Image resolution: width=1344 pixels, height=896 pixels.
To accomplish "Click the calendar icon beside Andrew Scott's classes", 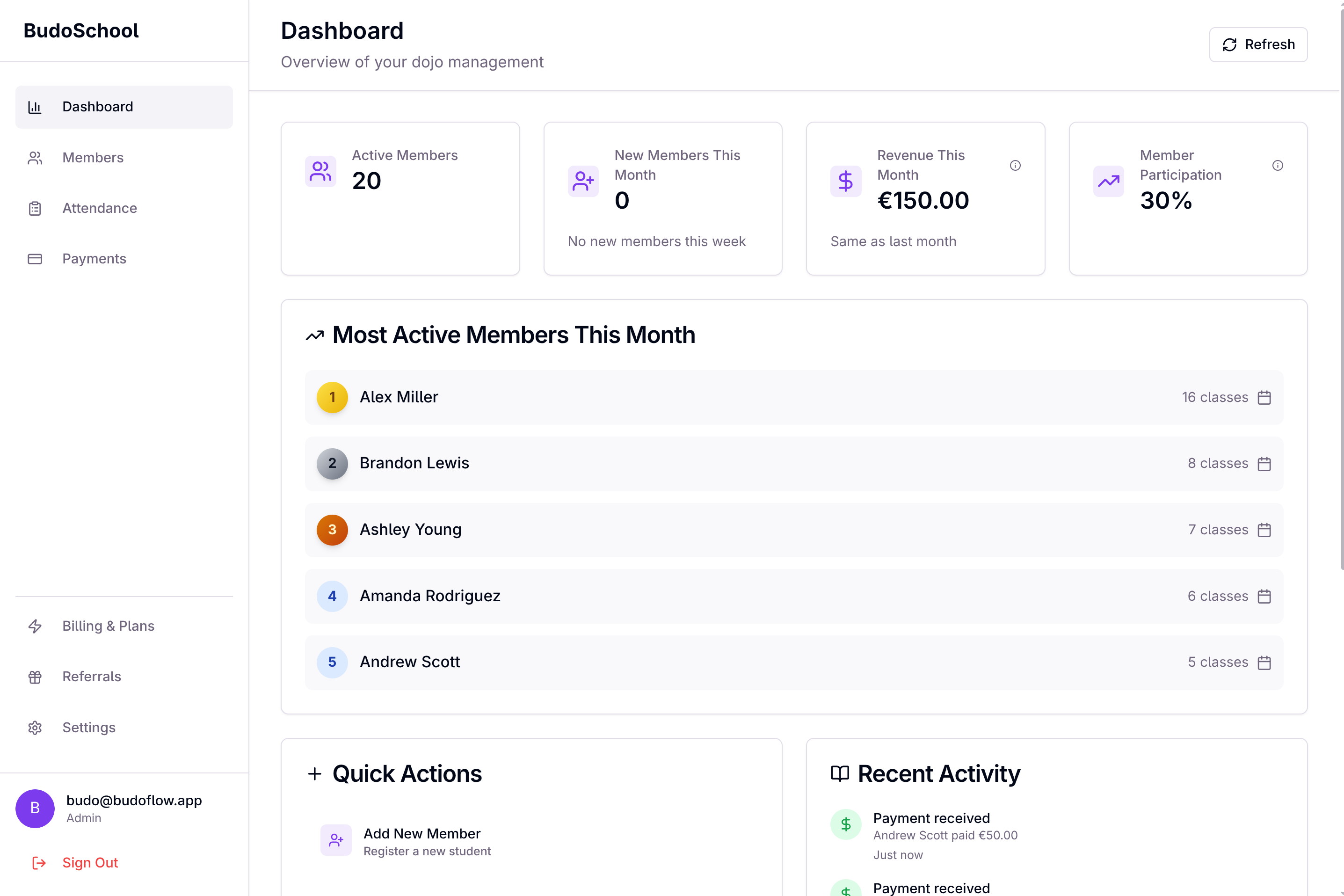I will coord(1264,662).
